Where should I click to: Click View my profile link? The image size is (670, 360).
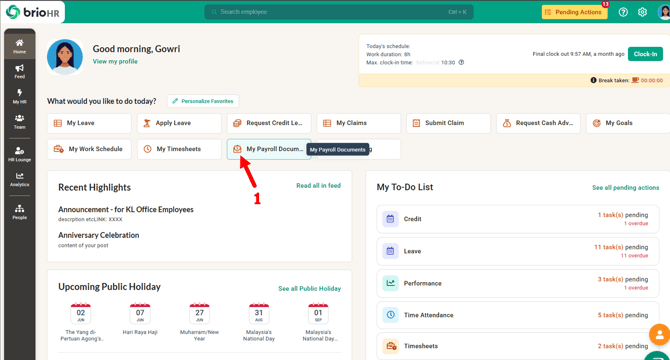[x=115, y=61]
